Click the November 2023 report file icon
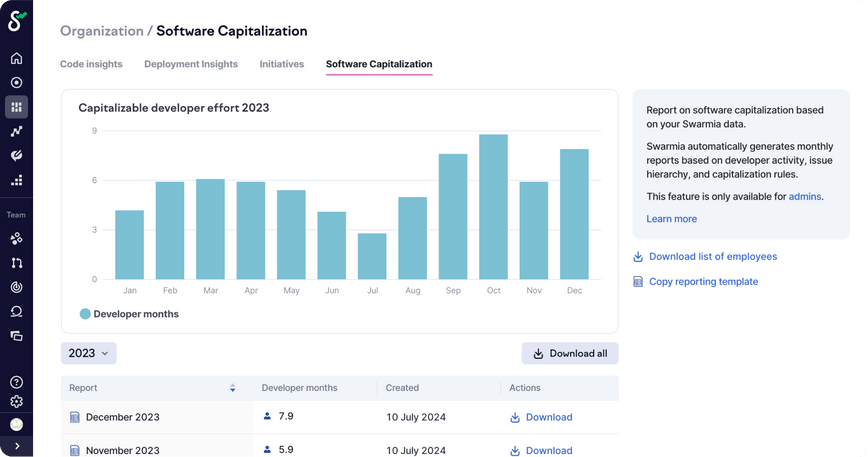 click(75, 450)
